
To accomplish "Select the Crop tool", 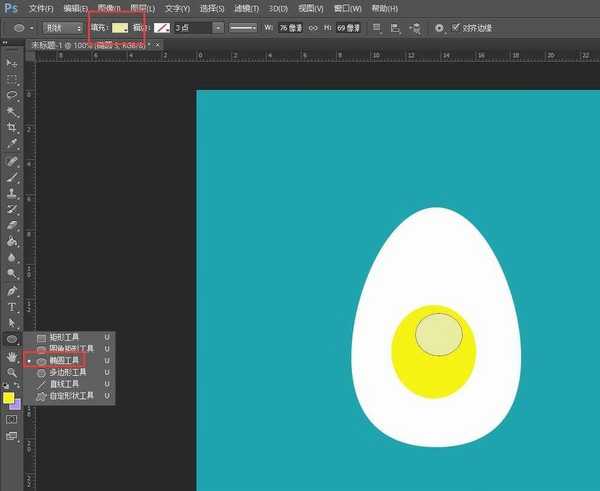I will (12, 128).
